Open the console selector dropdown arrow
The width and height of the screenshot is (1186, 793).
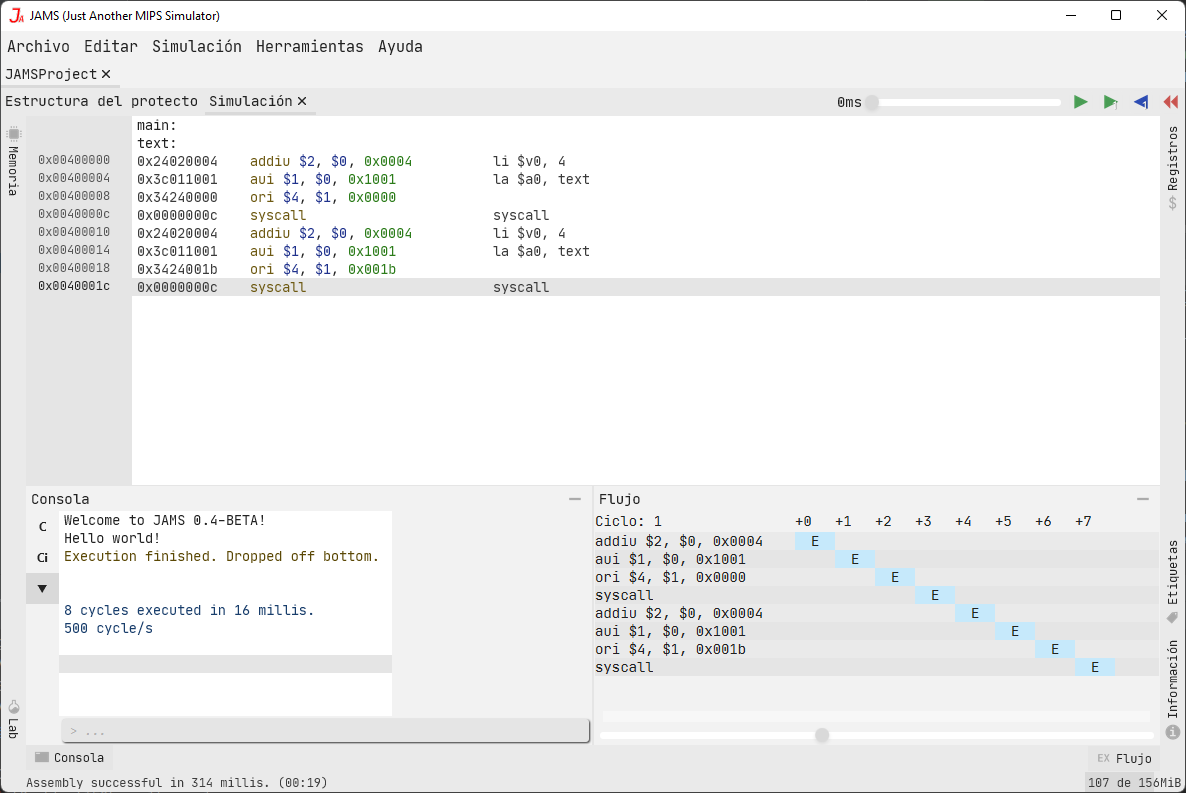pyautogui.click(x=42, y=588)
